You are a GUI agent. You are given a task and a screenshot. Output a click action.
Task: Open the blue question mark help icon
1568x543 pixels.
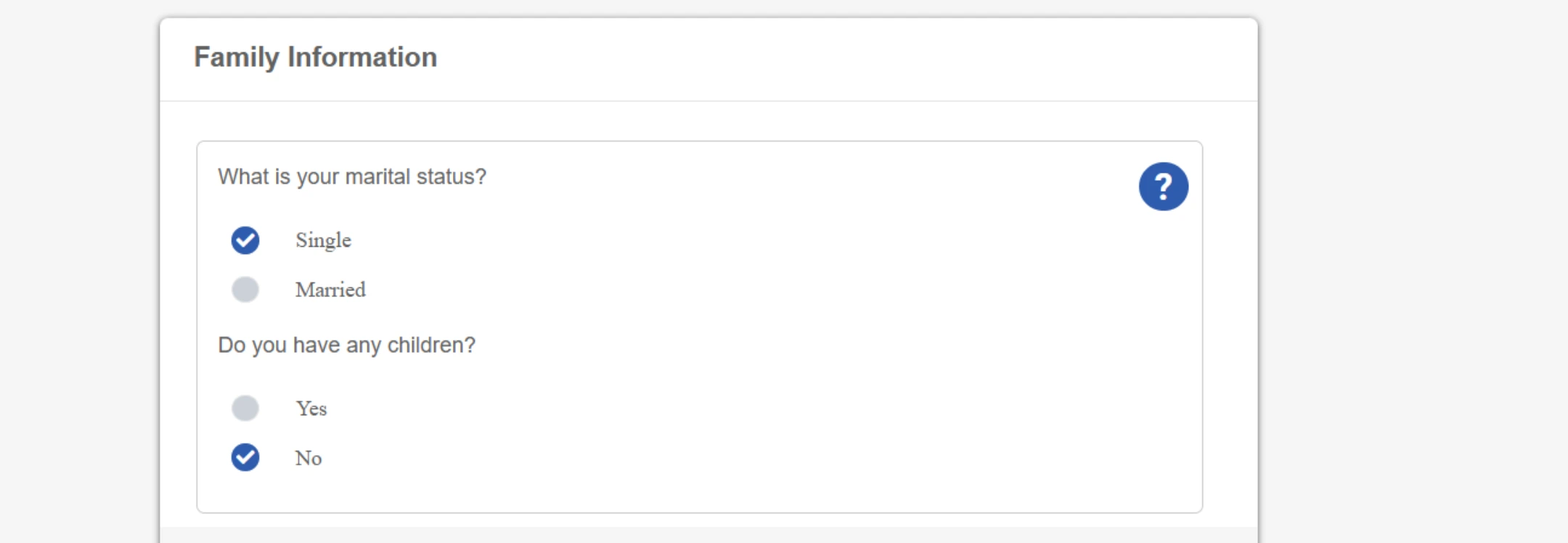coord(1163,187)
